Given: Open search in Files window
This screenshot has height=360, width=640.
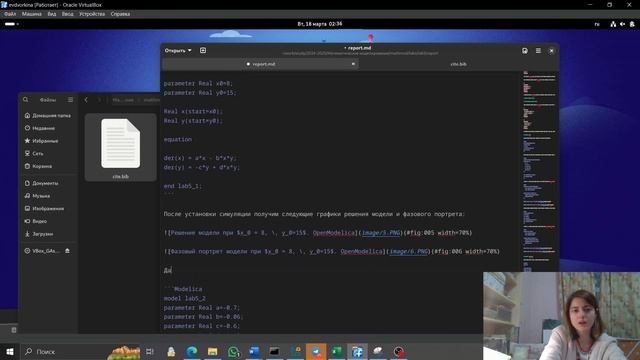Looking at the screenshot, I should (x=26, y=100).
